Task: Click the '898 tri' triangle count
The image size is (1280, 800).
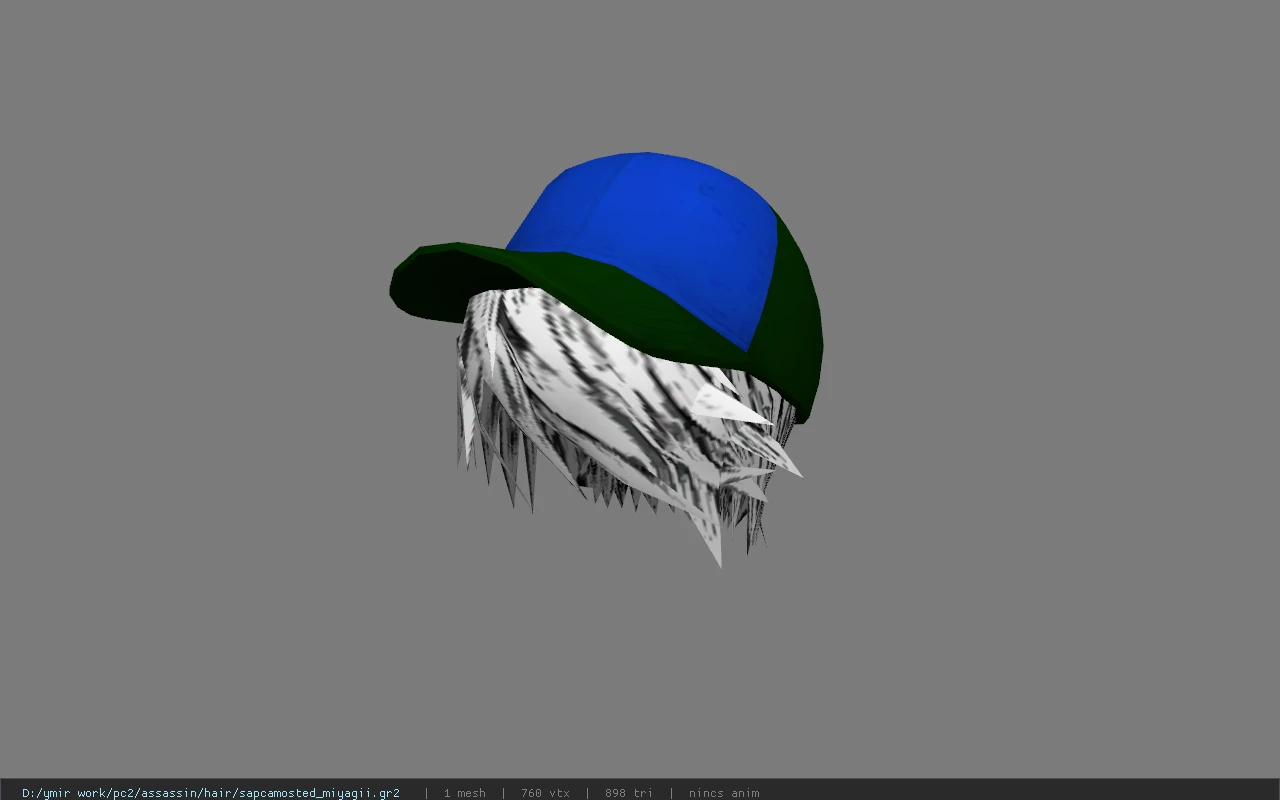Action: 629,792
